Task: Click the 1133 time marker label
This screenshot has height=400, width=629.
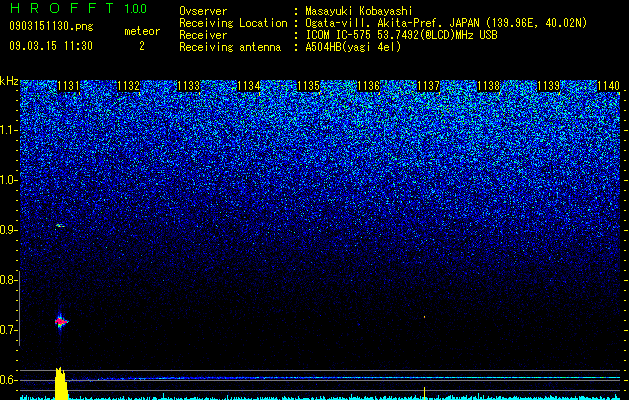Action: [189, 86]
